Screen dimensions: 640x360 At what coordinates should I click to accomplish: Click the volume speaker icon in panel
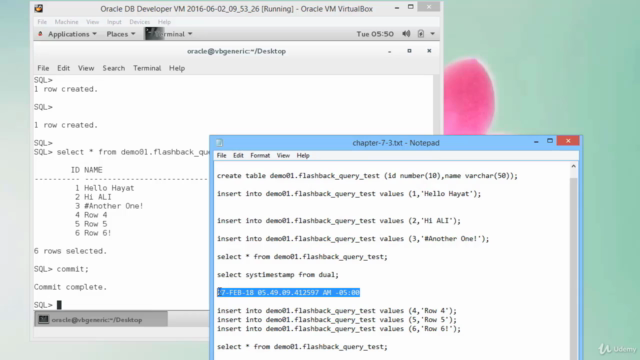tap(406, 34)
